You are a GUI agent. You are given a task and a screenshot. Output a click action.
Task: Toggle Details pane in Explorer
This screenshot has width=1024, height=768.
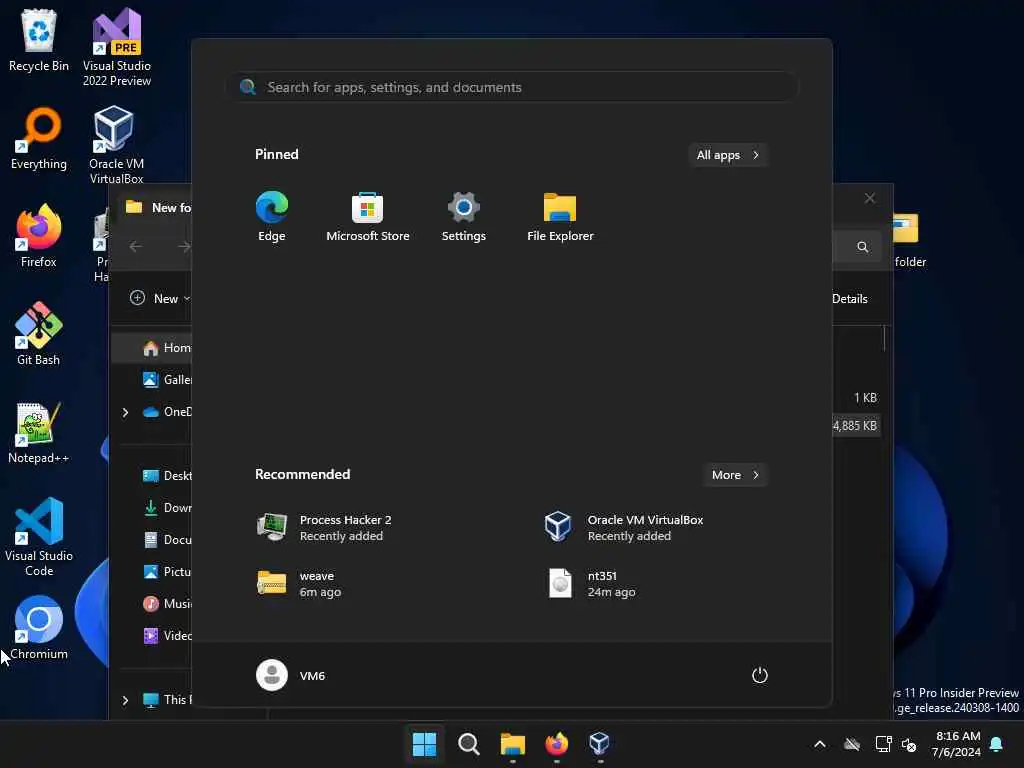[x=850, y=298]
